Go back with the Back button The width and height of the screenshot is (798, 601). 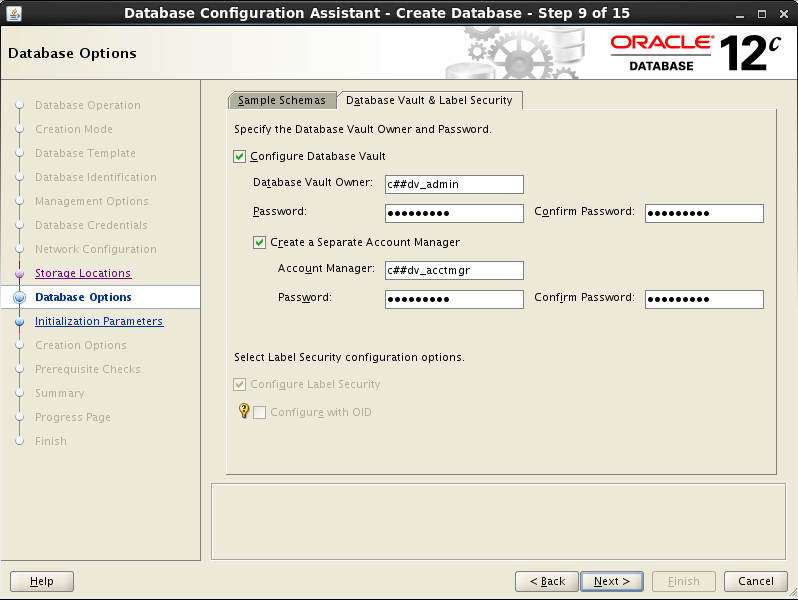(x=547, y=581)
